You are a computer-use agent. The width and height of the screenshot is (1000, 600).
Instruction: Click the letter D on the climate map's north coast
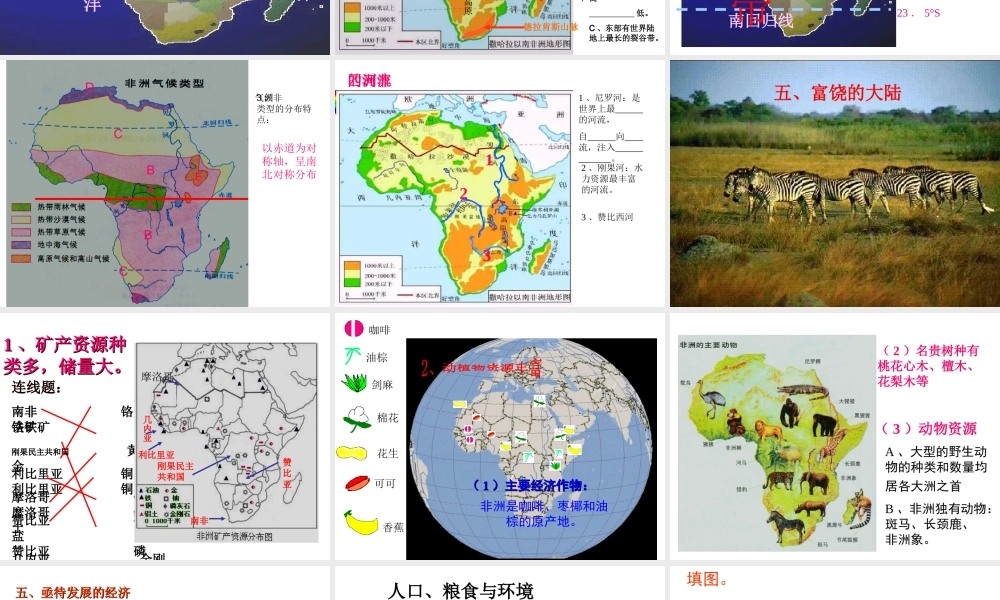pos(90,87)
